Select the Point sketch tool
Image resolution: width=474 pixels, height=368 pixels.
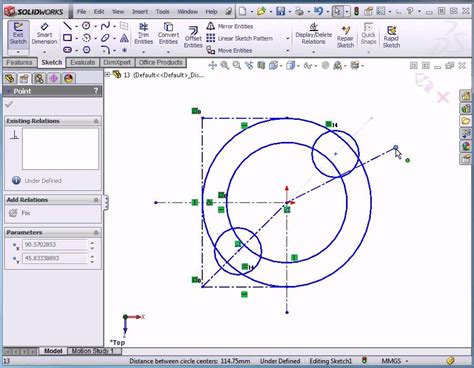[x=124, y=50]
